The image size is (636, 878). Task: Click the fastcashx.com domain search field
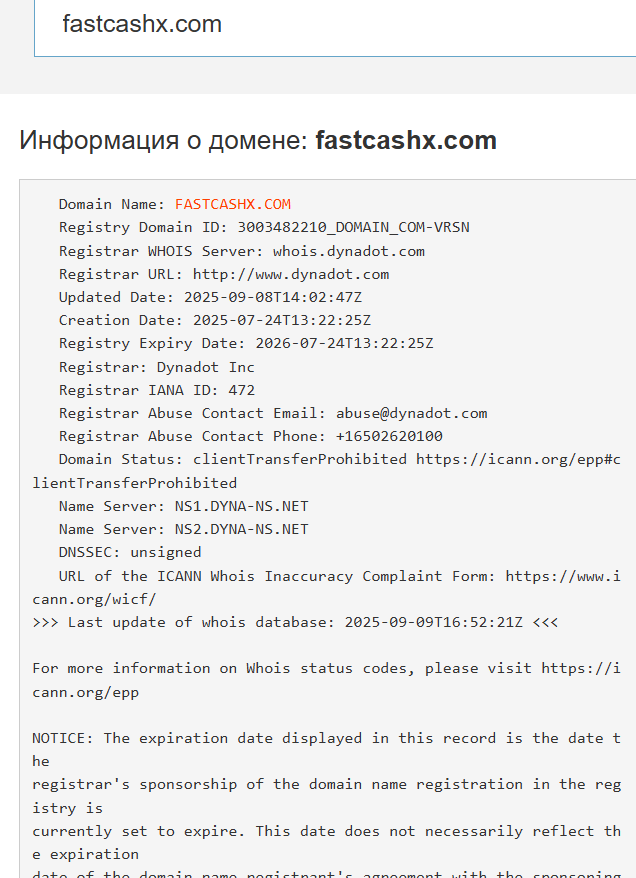click(335, 27)
